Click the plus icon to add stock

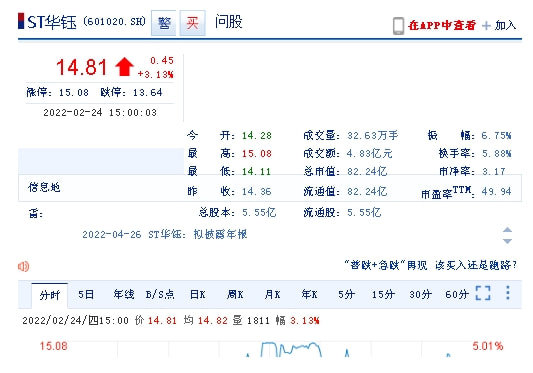point(486,26)
